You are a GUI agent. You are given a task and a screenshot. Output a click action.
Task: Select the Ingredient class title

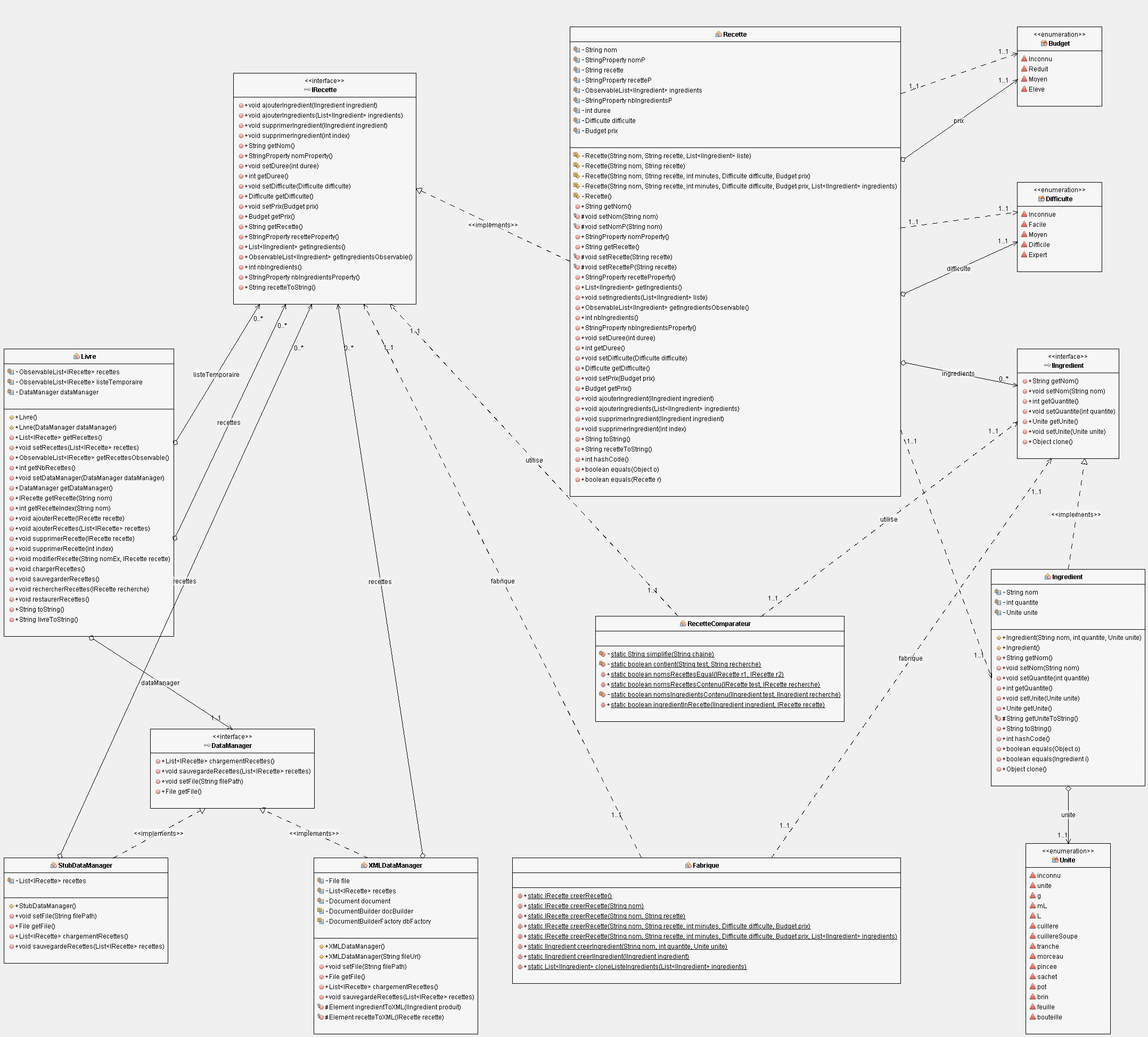[1067, 577]
